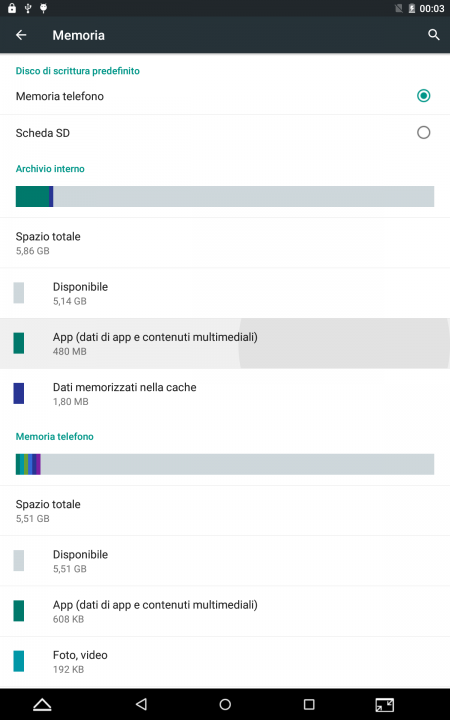
Task: Open recent apps square button
Action: (x=309, y=704)
